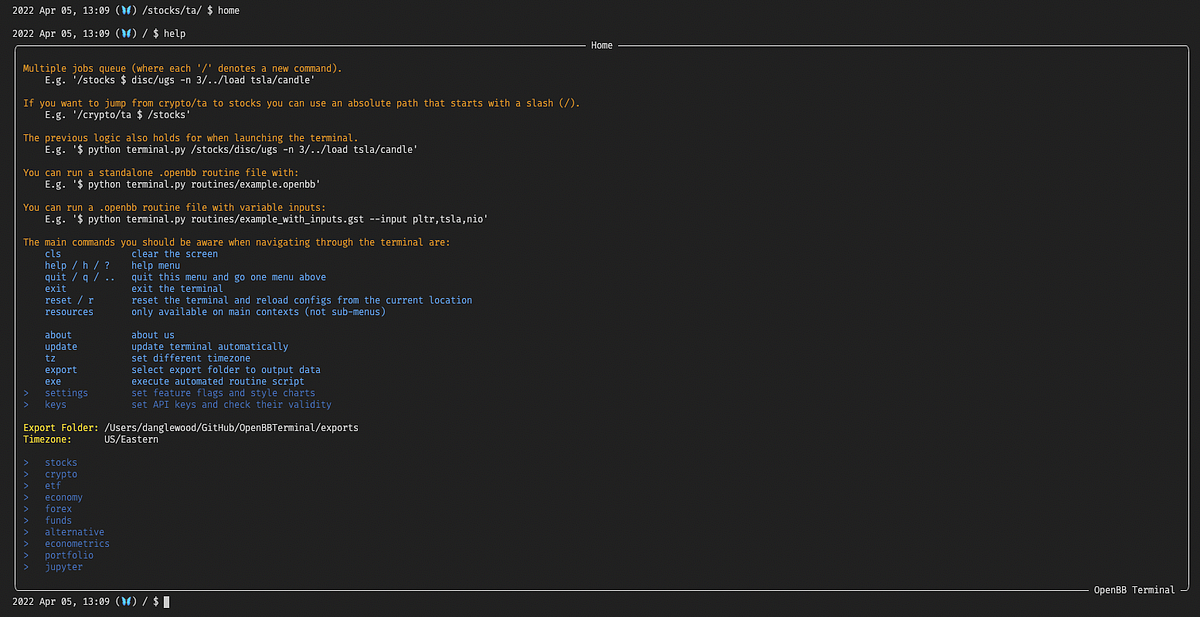The image size is (1200, 617).
Task: Click the resources command link
Action: point(69,311)
